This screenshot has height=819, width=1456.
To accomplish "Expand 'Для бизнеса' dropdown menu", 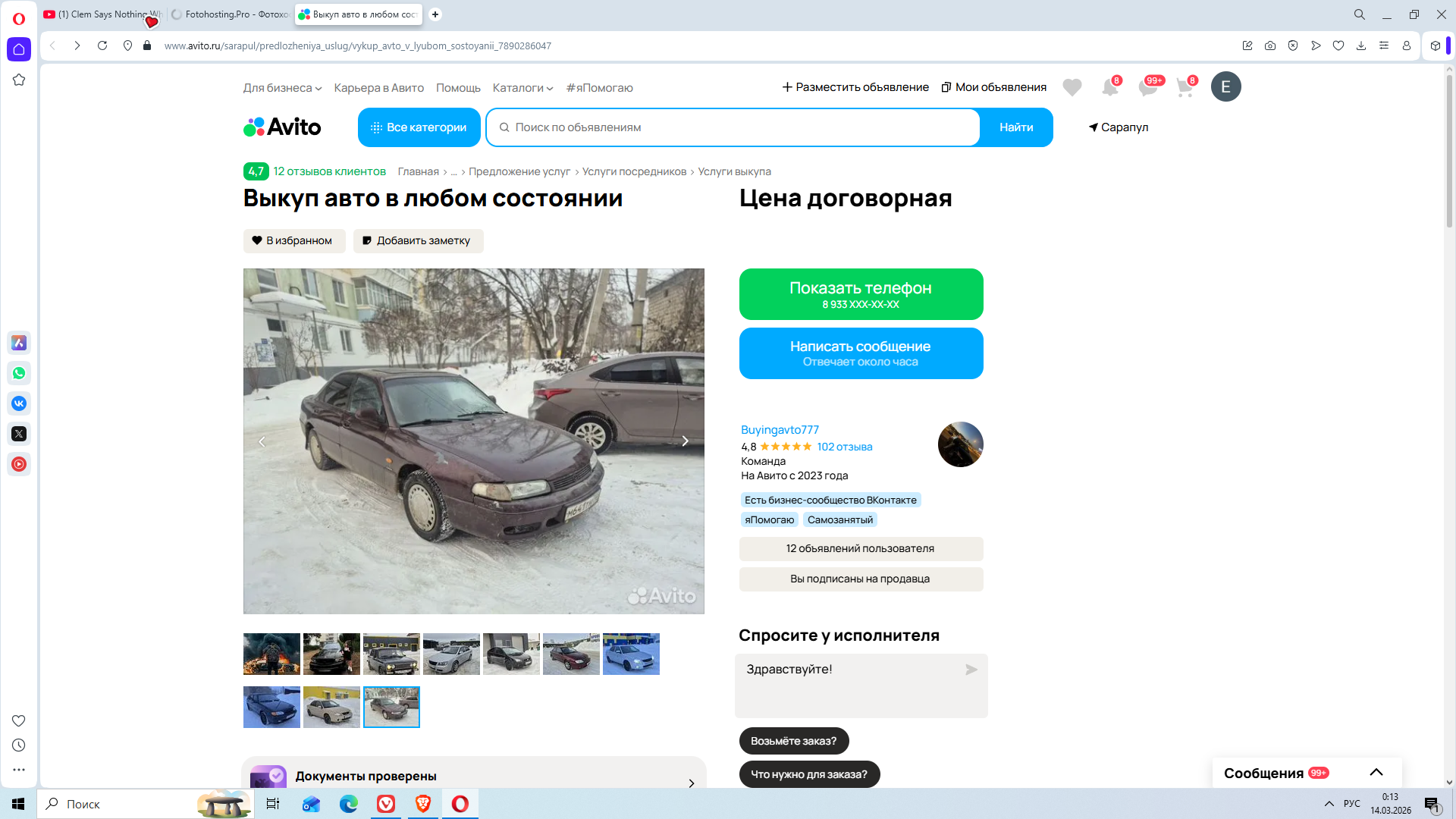I will click(282, 88).
